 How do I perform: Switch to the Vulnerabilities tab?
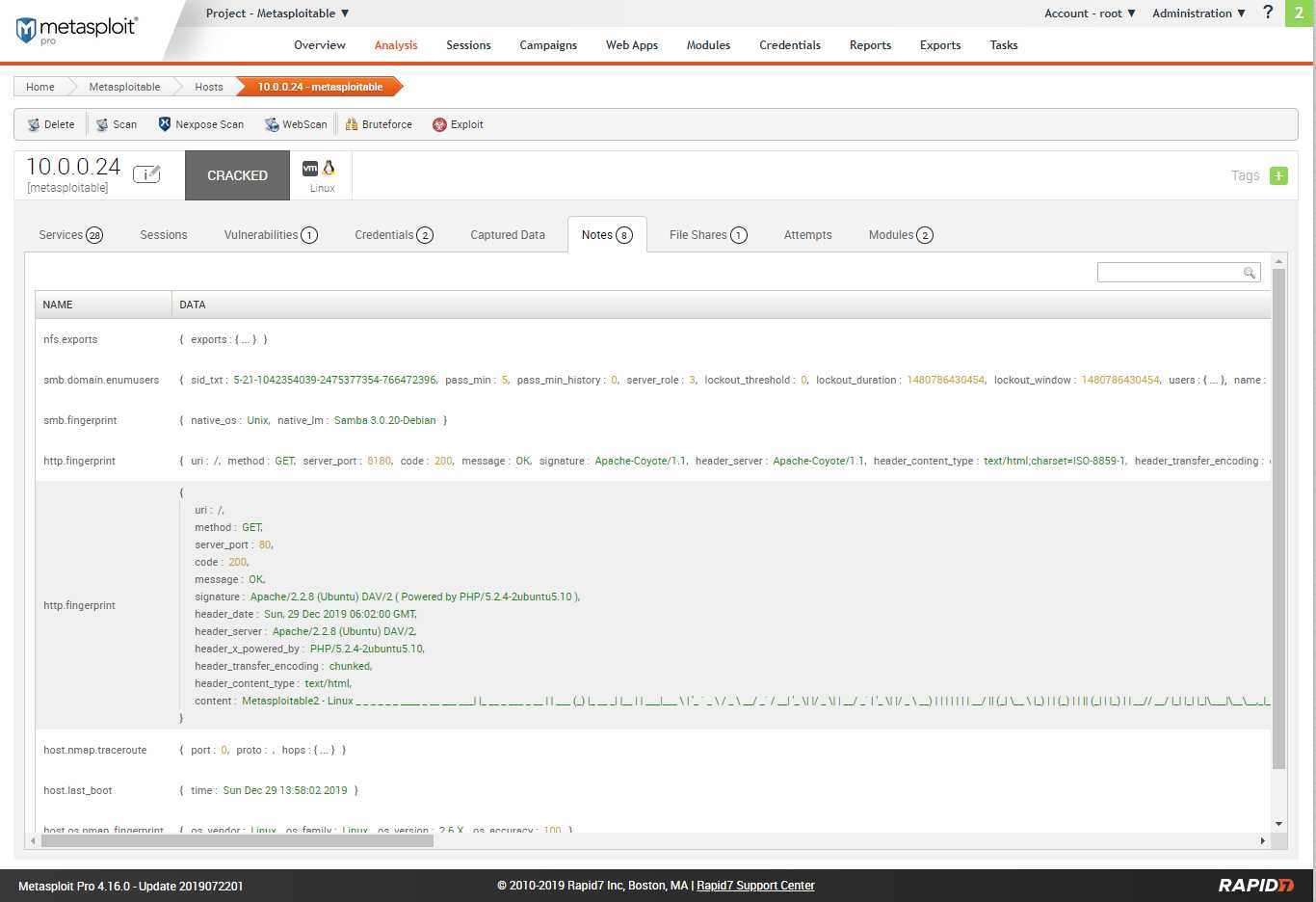pos(271,235)
